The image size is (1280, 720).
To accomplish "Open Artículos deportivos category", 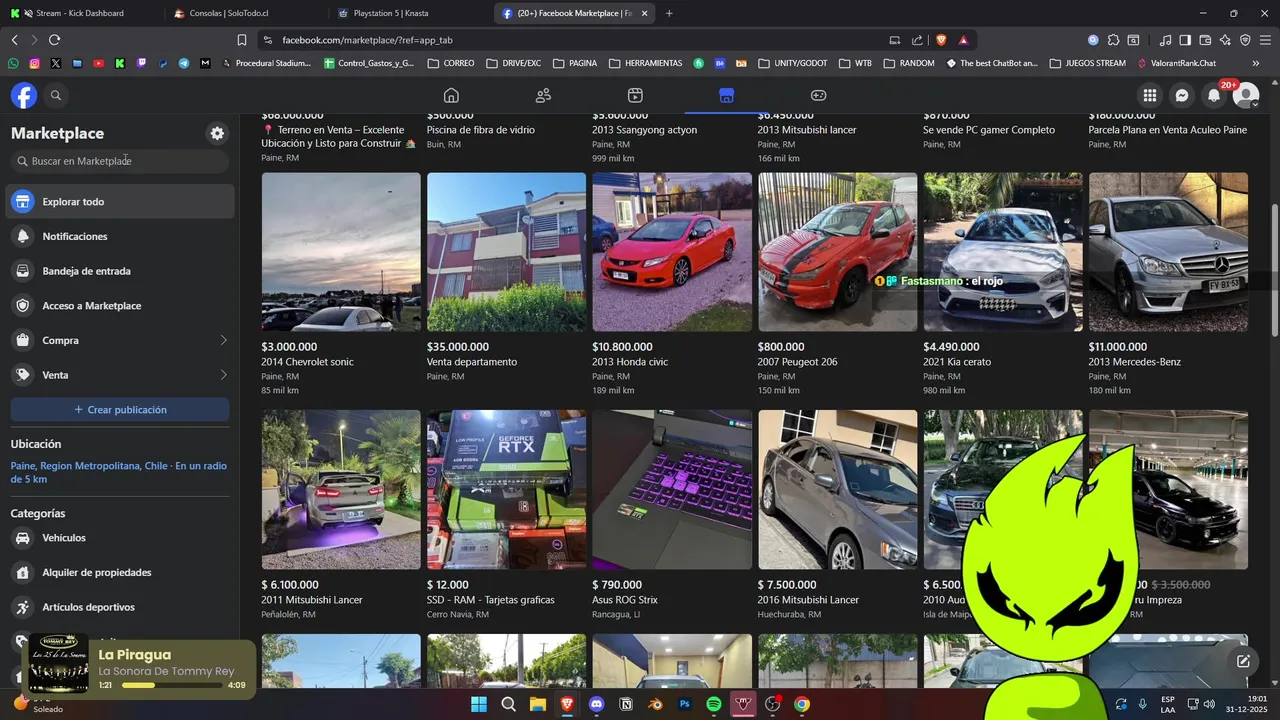I will 120,607.
